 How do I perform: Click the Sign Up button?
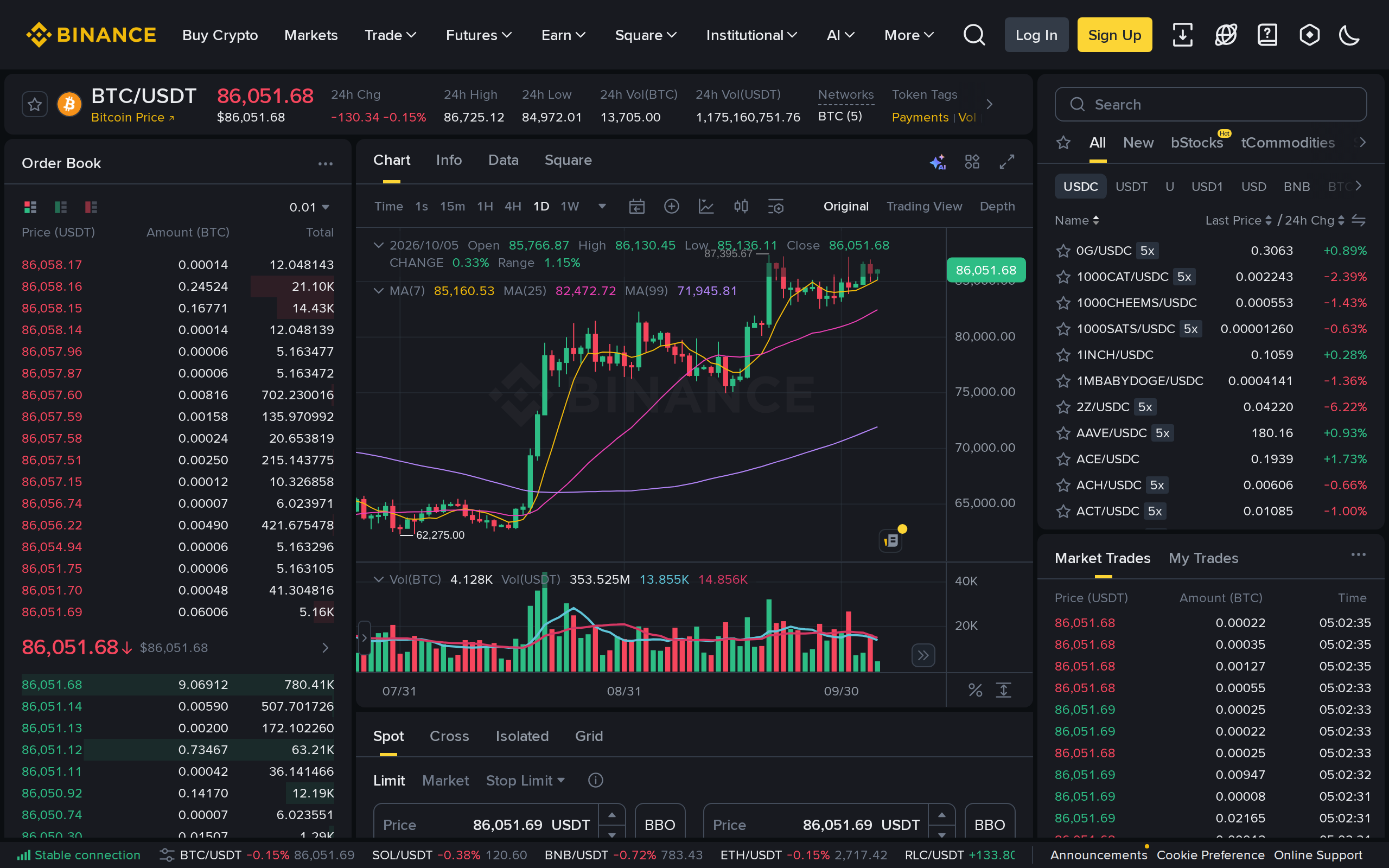click(x=1114, y=35)
